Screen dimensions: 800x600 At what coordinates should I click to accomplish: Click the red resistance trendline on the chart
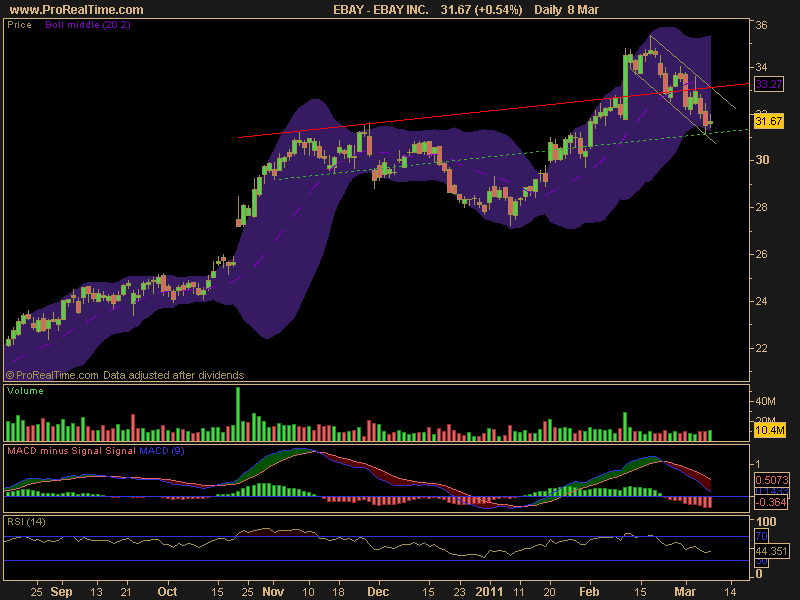[x=493, y=110]
